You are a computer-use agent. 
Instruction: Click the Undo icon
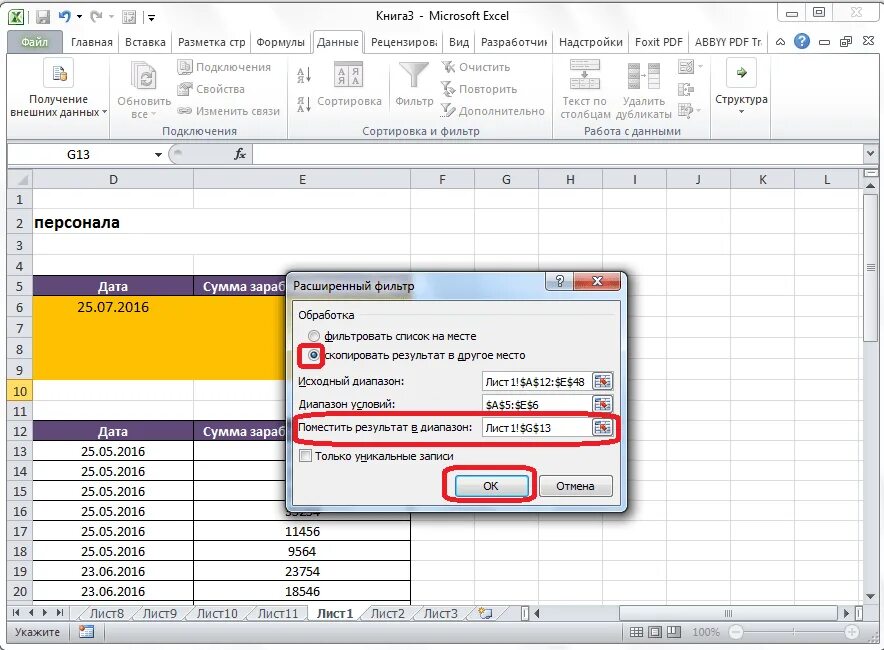(x=64, y=16)
